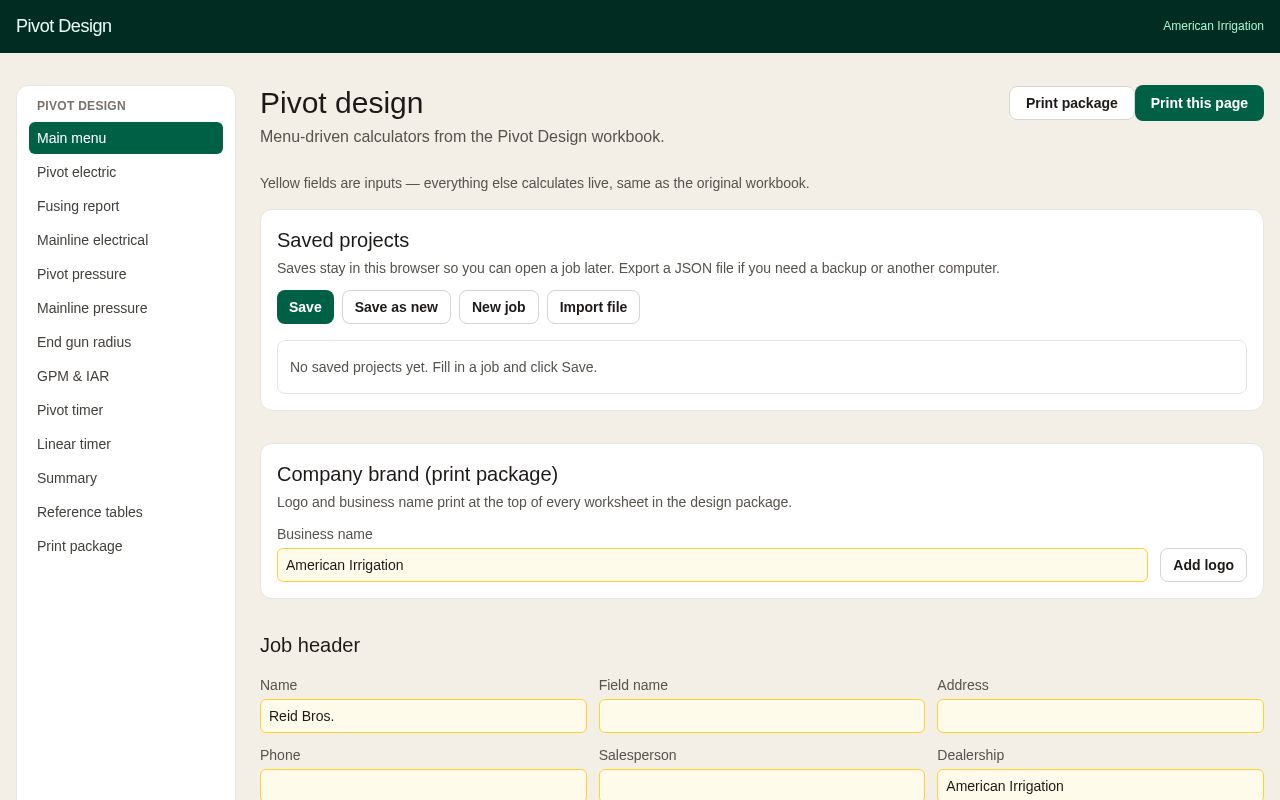
Task: Open Pivot pressure calculator
Action: point(126,274)
